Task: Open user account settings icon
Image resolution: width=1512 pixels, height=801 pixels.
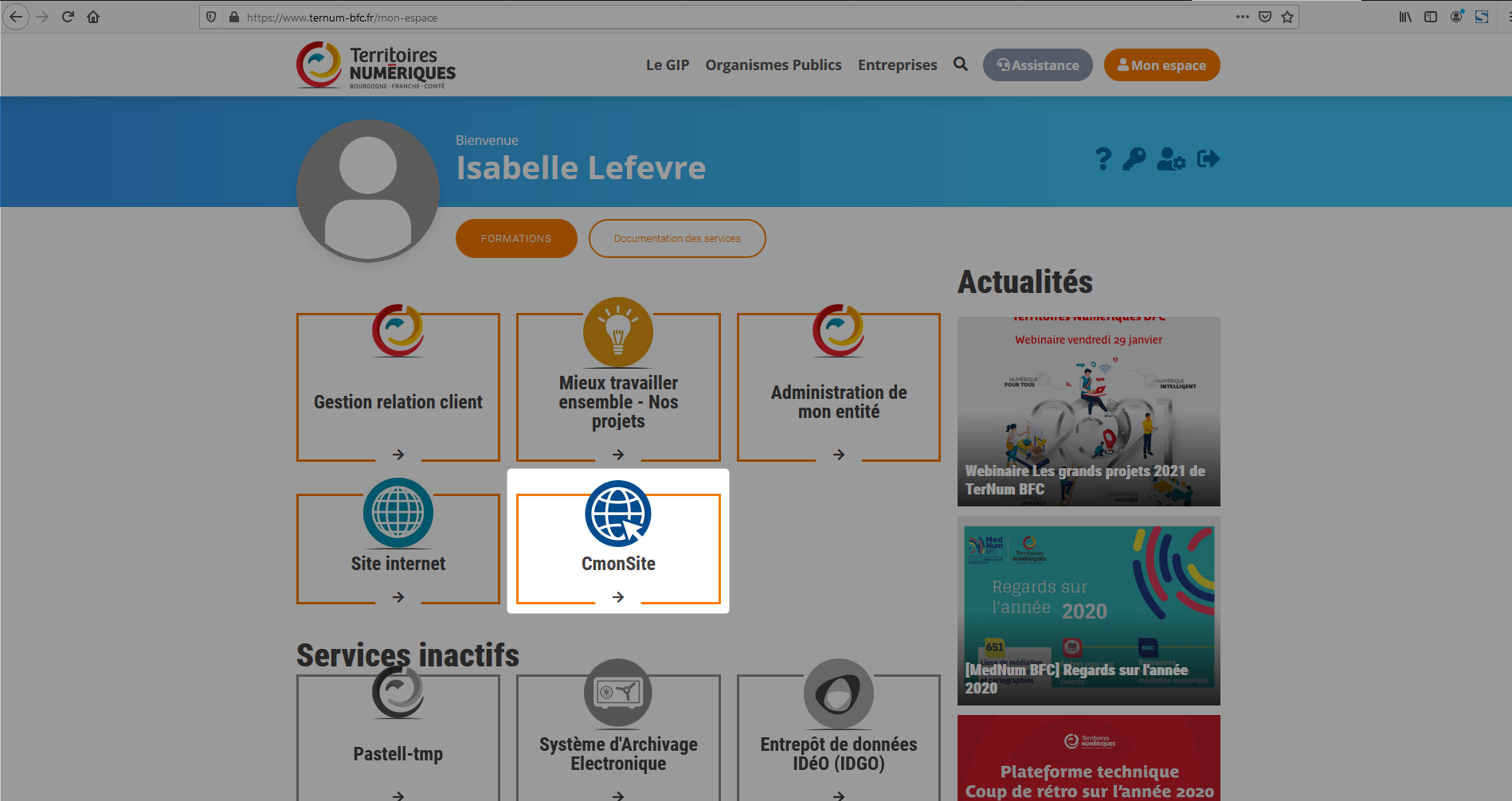Action: (1170, 159)
